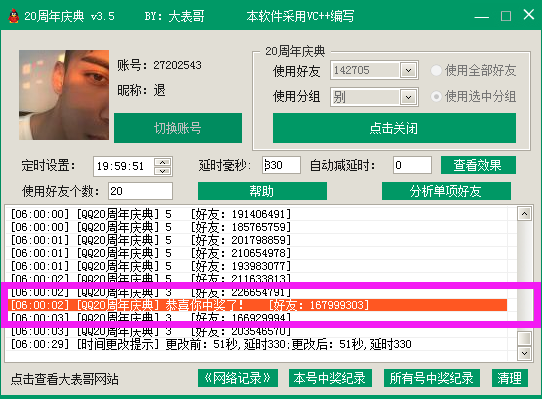Maximize the window
This screenshot has width=542, height=399.
point(506,16)
